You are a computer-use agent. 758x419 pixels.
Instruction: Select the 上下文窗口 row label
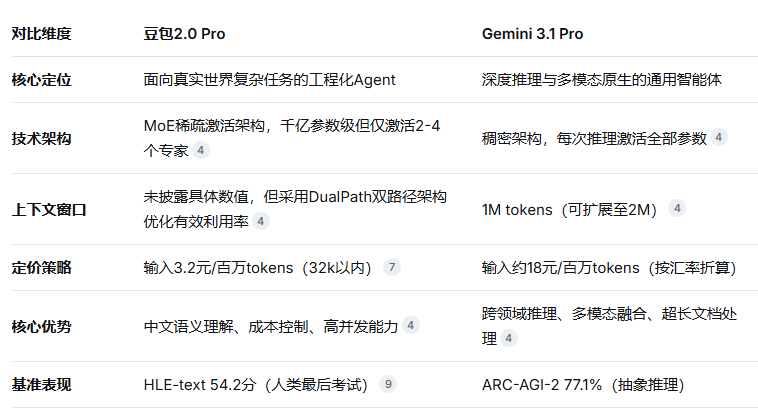[x=48, y=209]
